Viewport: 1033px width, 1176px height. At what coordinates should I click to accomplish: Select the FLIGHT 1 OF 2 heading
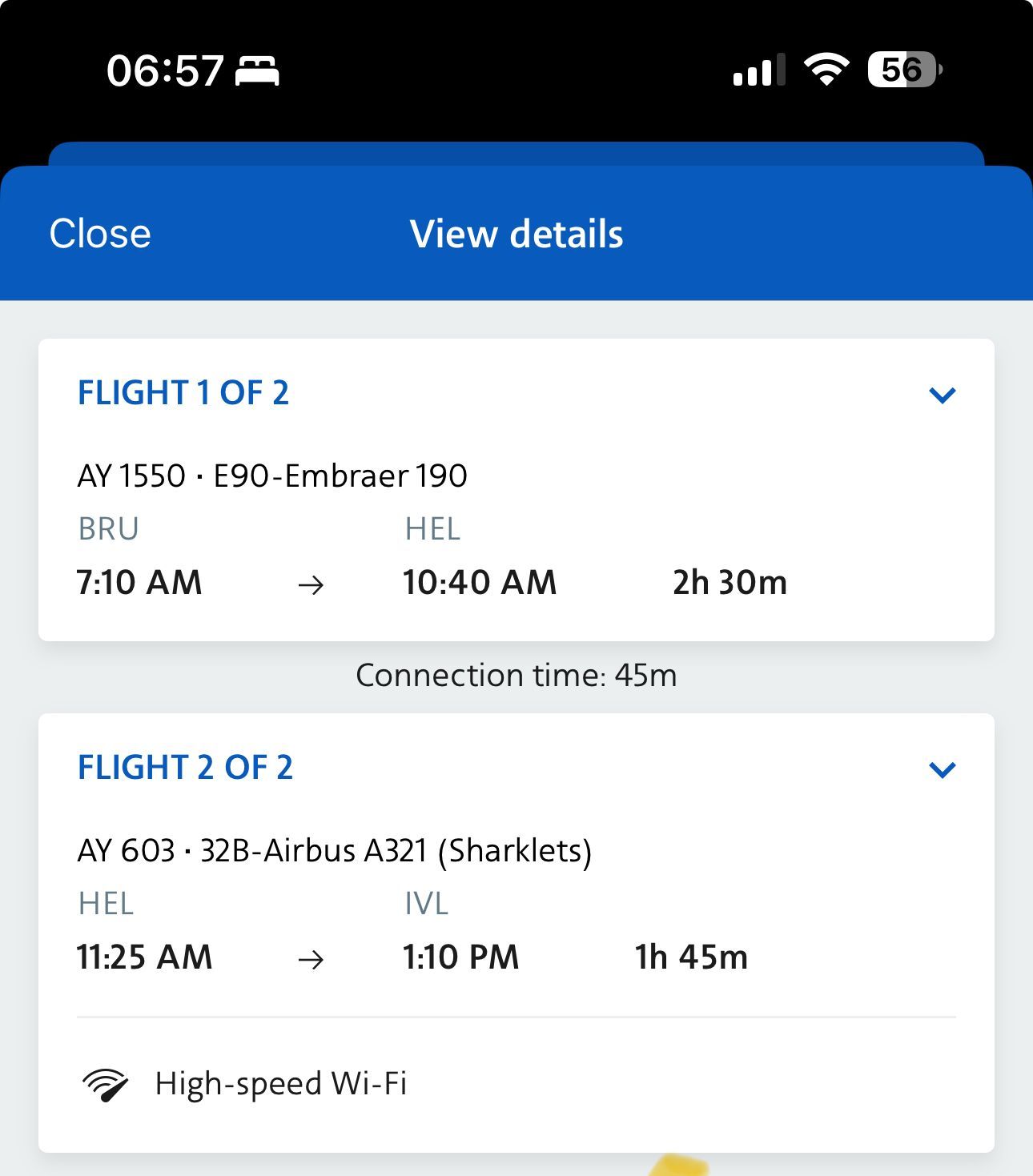coord(183,393)
